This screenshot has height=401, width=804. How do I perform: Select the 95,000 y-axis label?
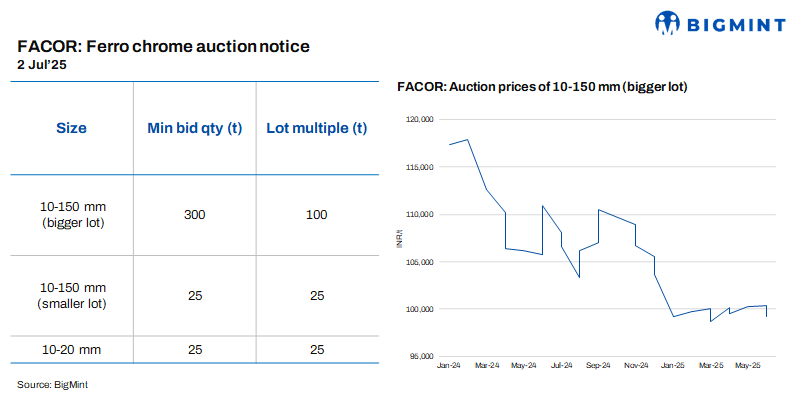pos(422,357)
